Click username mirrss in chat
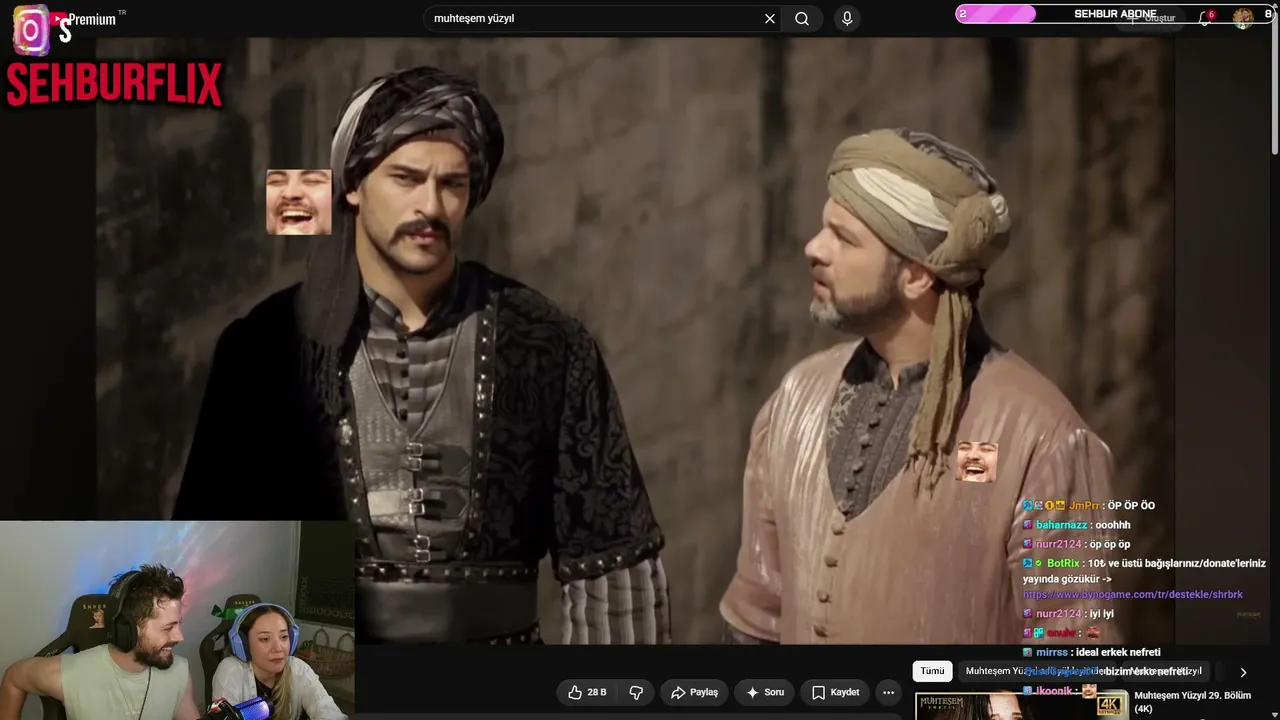This screenshot has width=1280, height=720. [x=1053, y=652]
